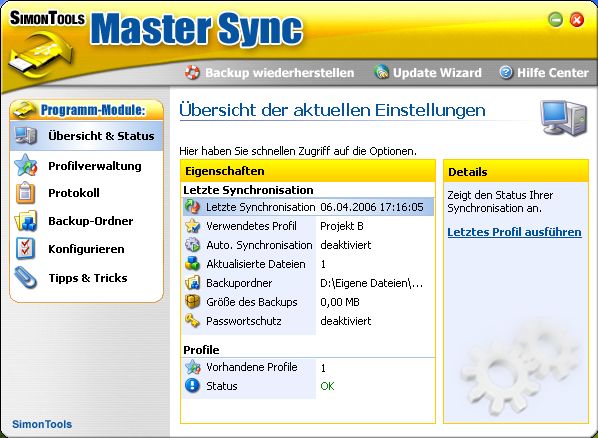The image size is (598, 438).
Task: Click the box icon of Größe des Backups row
Action: 193,301
